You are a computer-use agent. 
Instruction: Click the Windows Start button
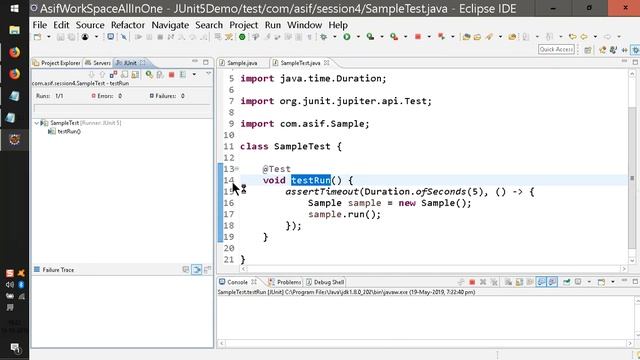pyautogui.click(x=15, y=8)
